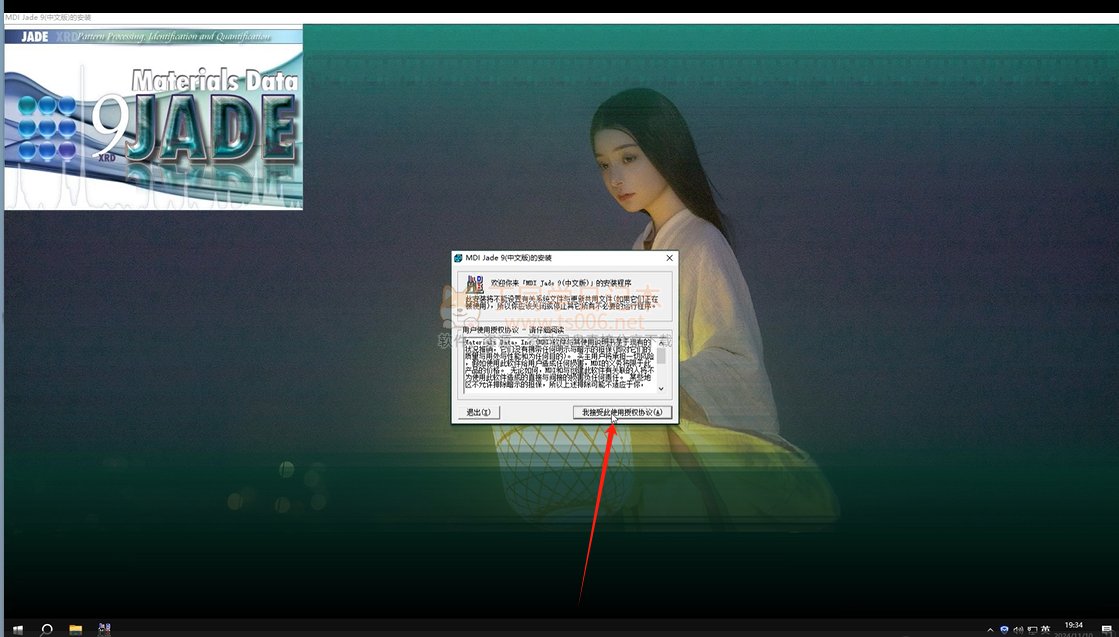
Task: Click the network tray icon
Action: pyautogui.click(x=1033, y=630)
